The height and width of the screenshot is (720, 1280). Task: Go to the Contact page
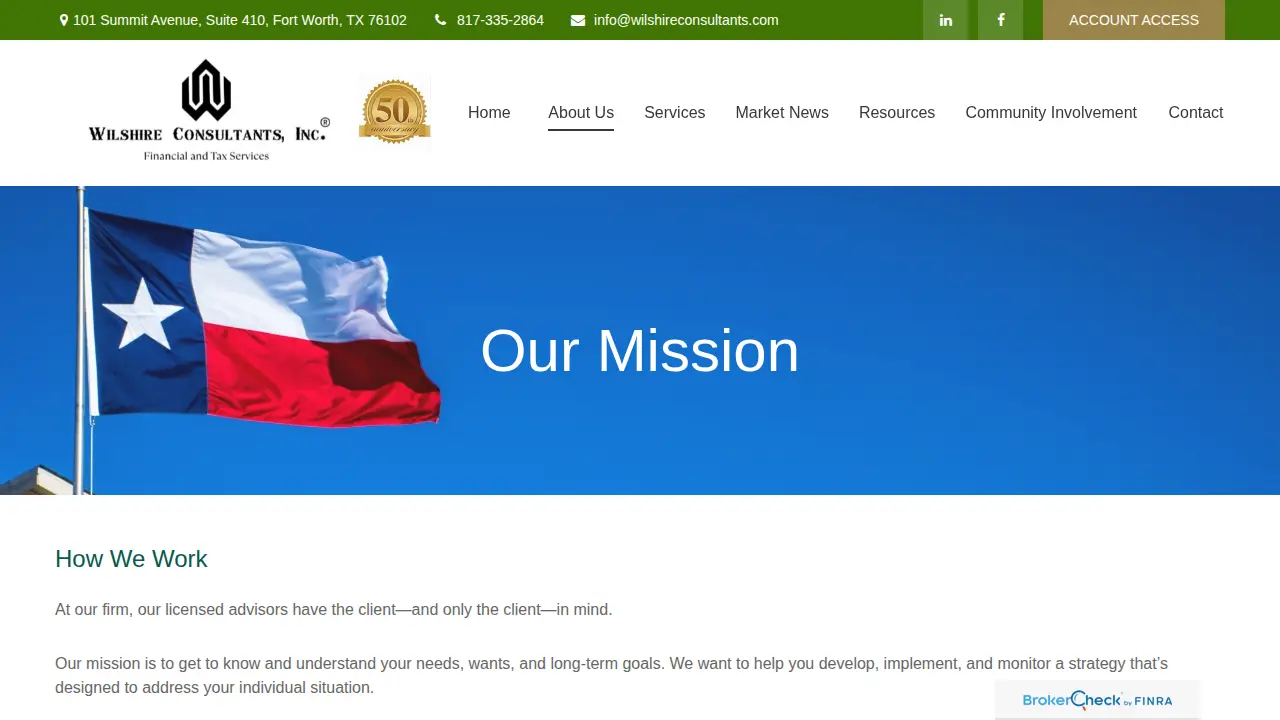tap(1196, 113)
